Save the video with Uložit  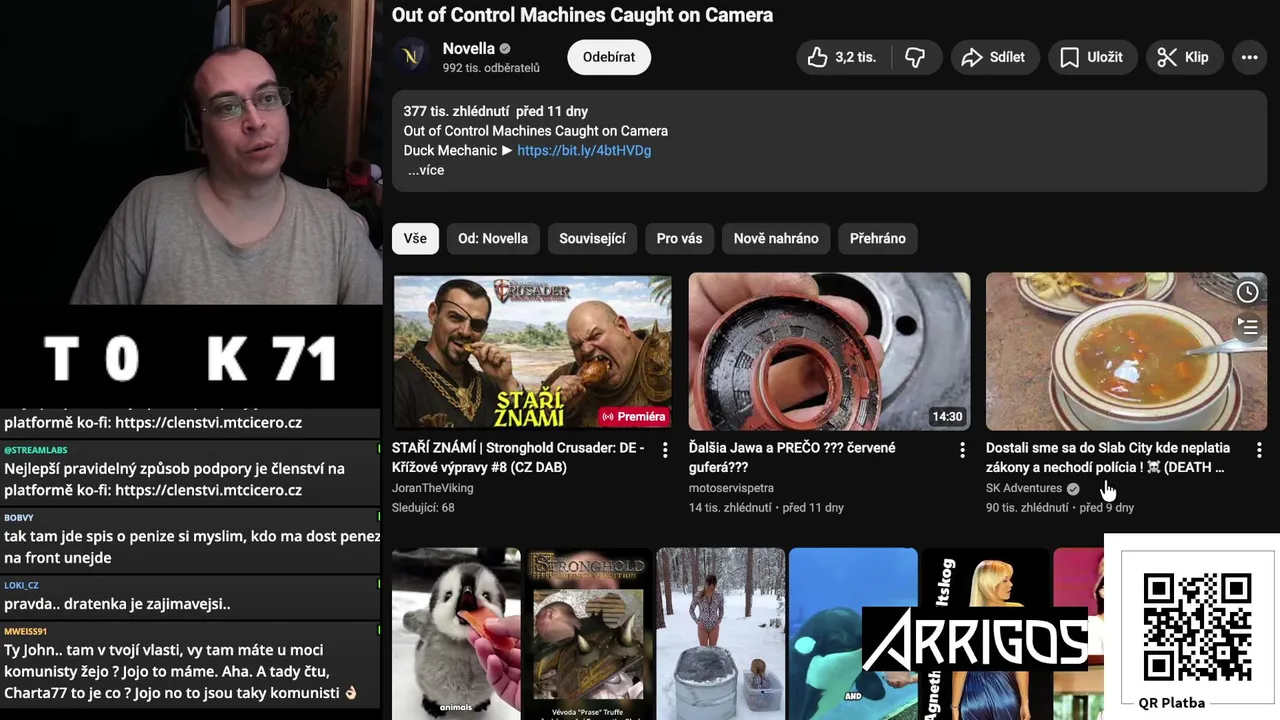[x=1092, y=57]
